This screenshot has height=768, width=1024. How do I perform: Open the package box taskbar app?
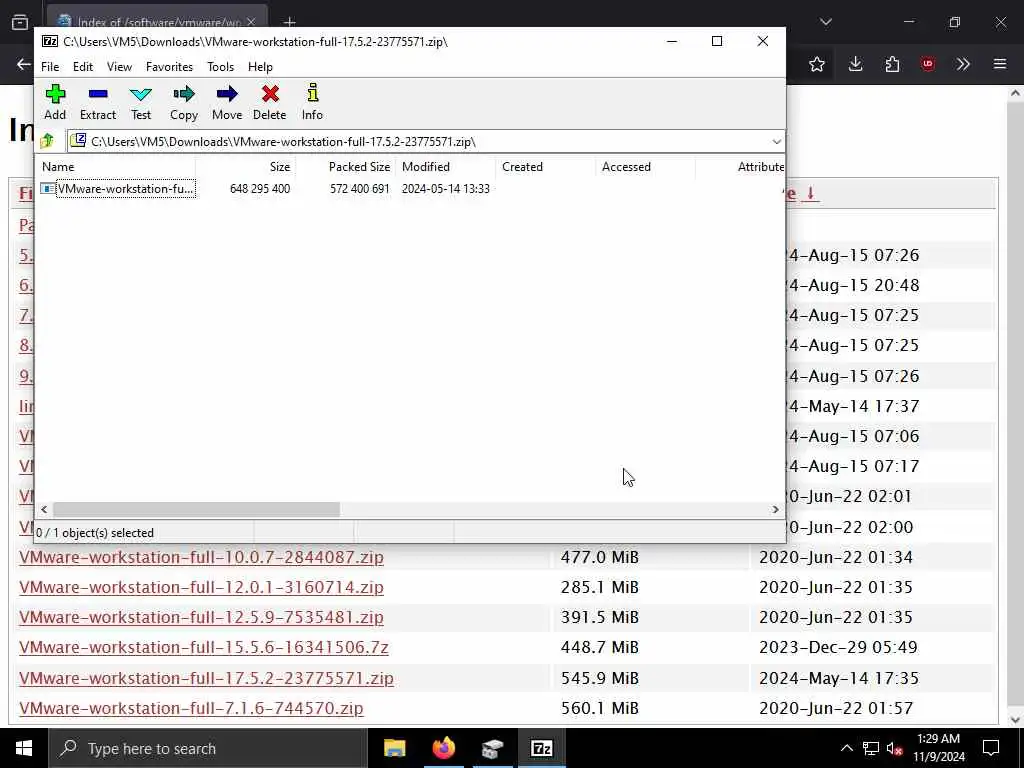[x=493, y=748]
